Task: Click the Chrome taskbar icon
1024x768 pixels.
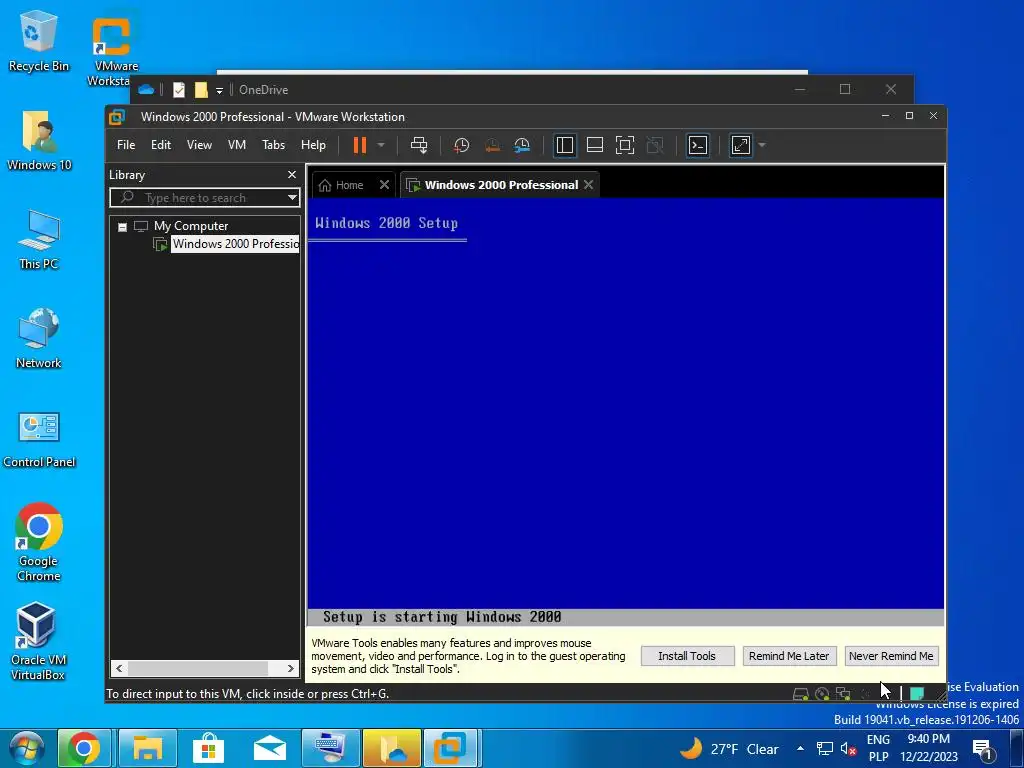Action: [84, 748]
